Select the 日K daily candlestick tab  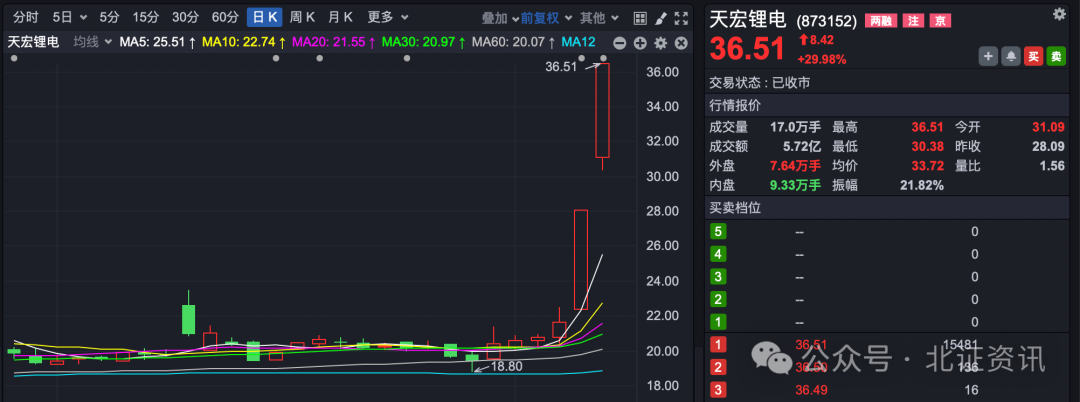(x=264, y=17)
